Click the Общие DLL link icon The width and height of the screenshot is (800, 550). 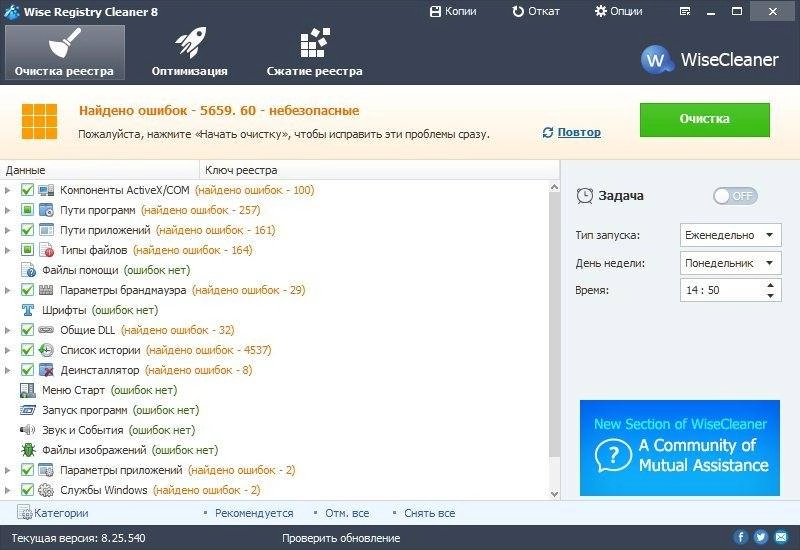coord(46,330)
